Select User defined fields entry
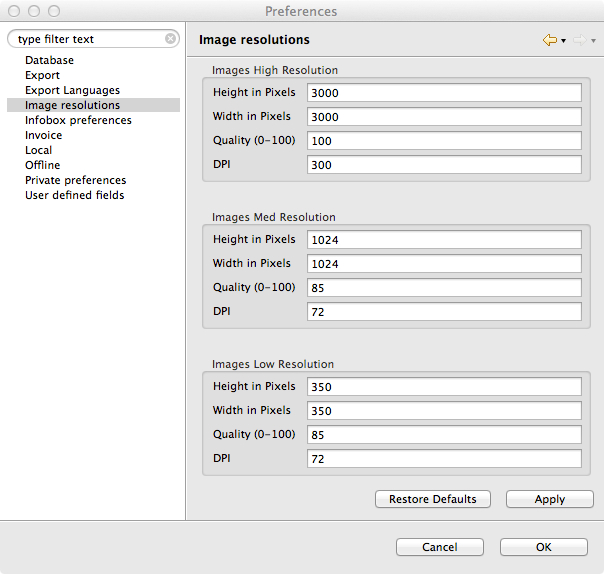This screenshot has height=574, width=604. pos(75,195)
